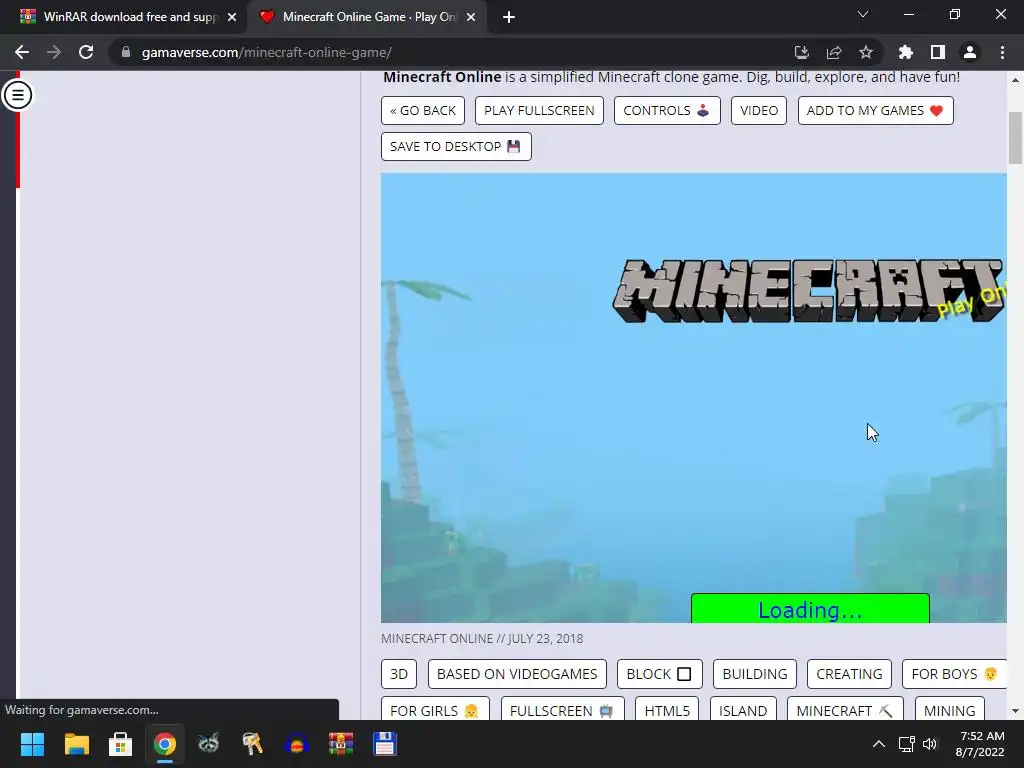Open the Extensions puzzle icon
Image resolution: width=1024 pixels, height=768 pixels.
pos(905,52)
